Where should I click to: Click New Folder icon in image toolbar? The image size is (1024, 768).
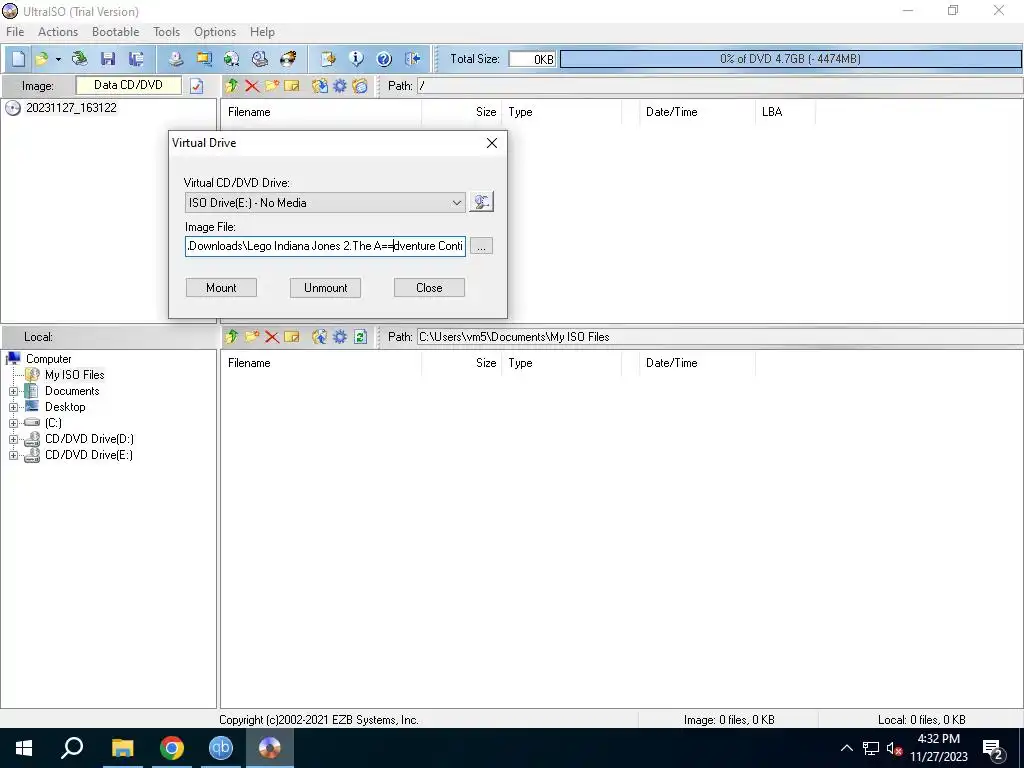[x=272, y=86]
